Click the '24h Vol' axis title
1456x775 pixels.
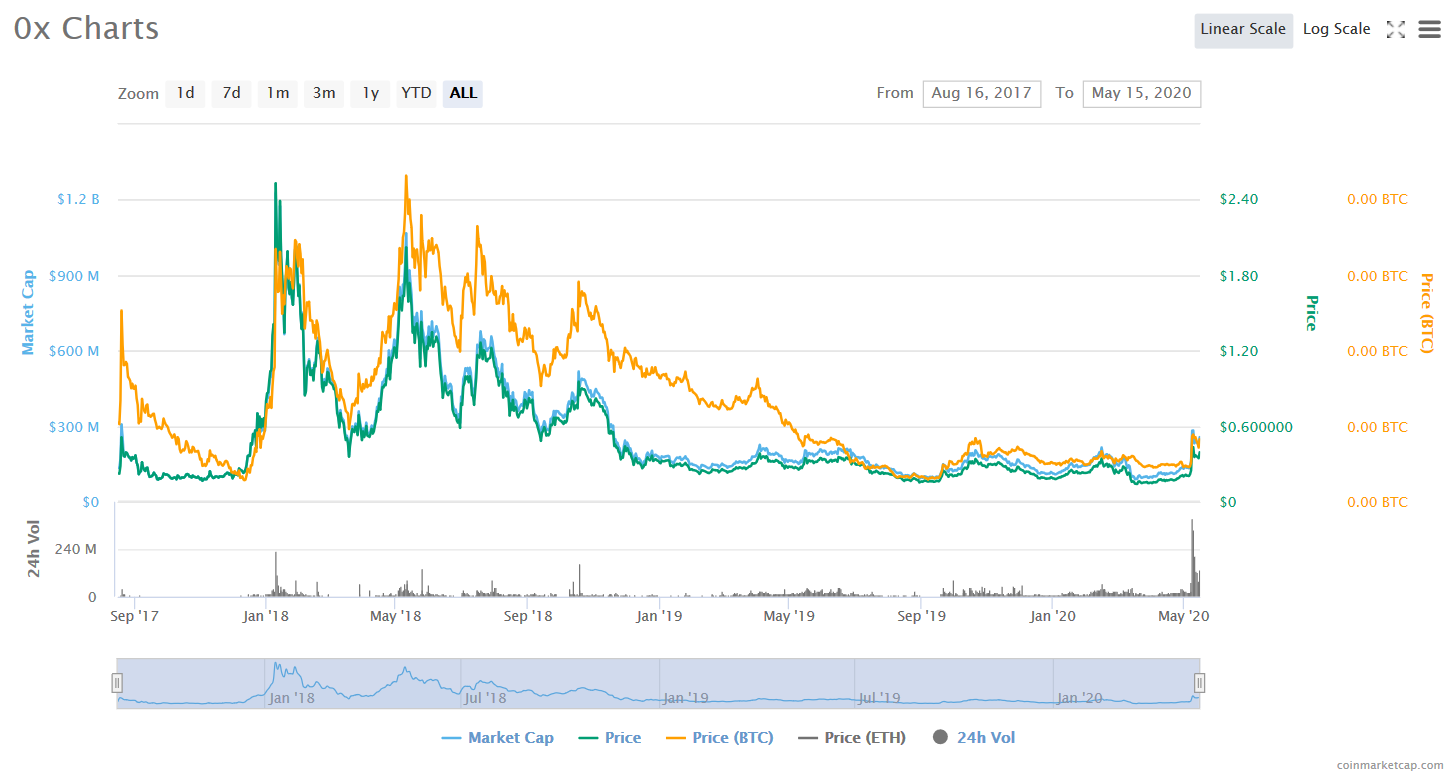[34, 549]
